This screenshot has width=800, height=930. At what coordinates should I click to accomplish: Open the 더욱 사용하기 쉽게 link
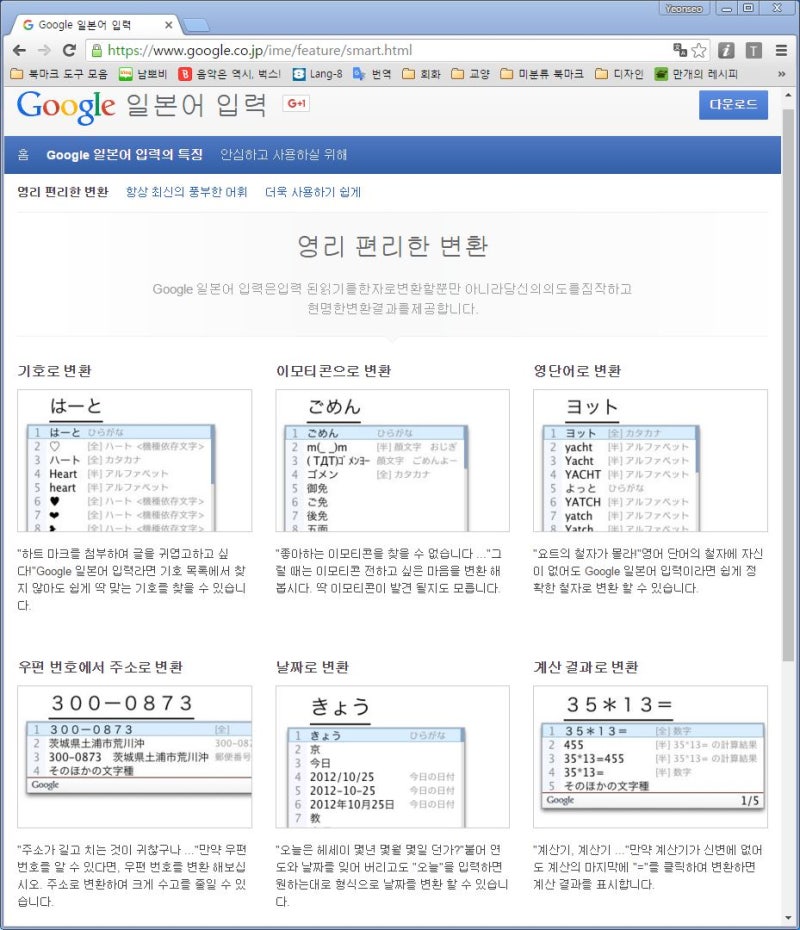point(313,192)
